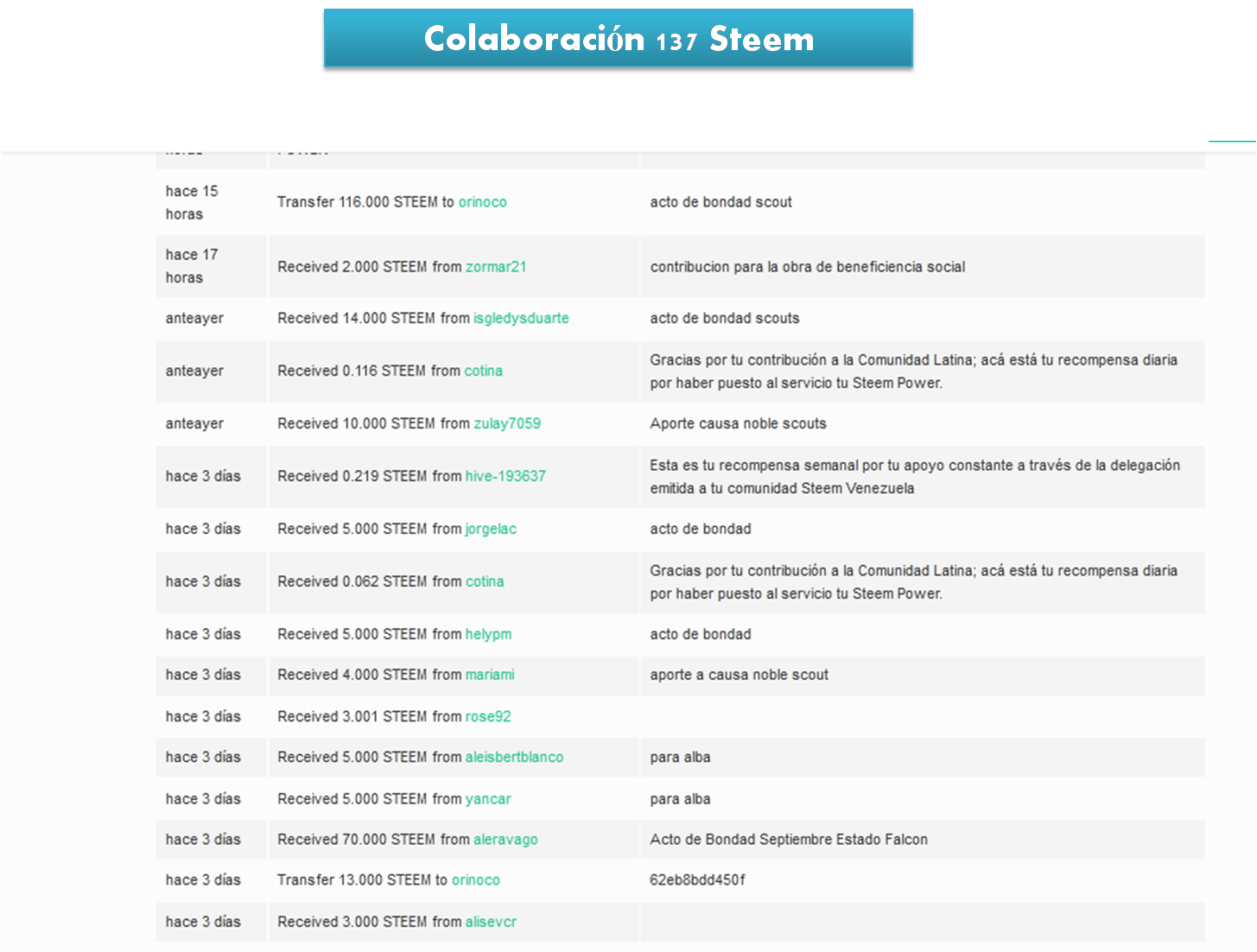Viewport: 1257px width, 952px height.
Task: Click the rose92 account link
Action: pyautogui.click(x=488, y=716)
